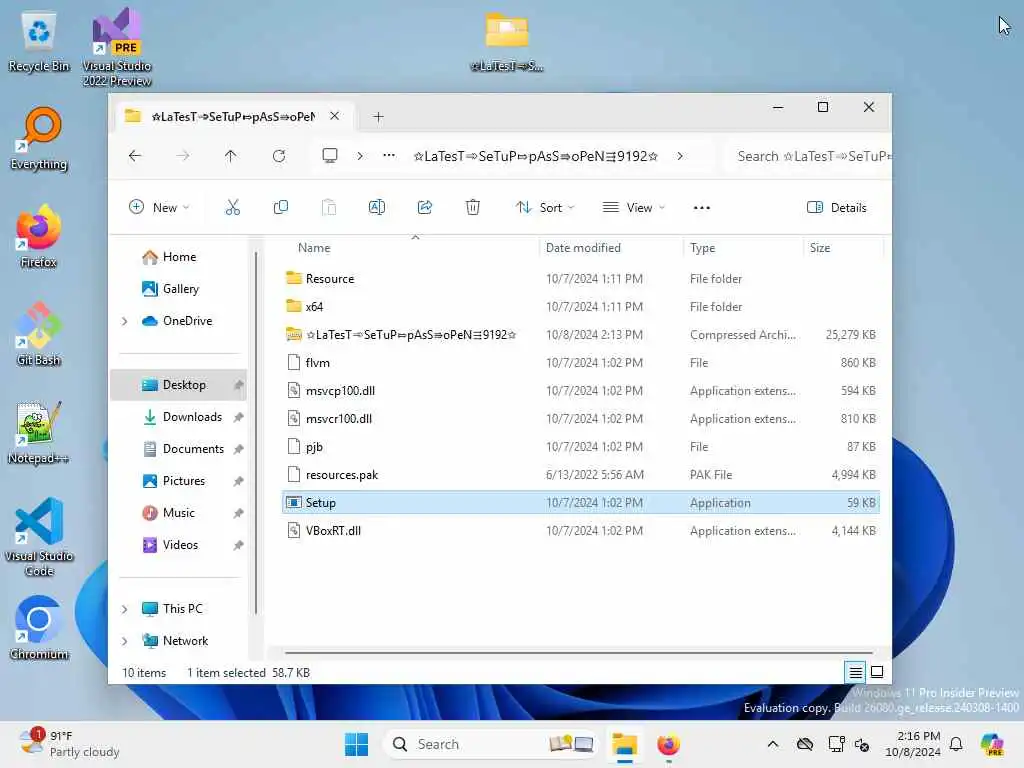Go back with the back arrow
1024x768 pixels.
pos(135,156)
